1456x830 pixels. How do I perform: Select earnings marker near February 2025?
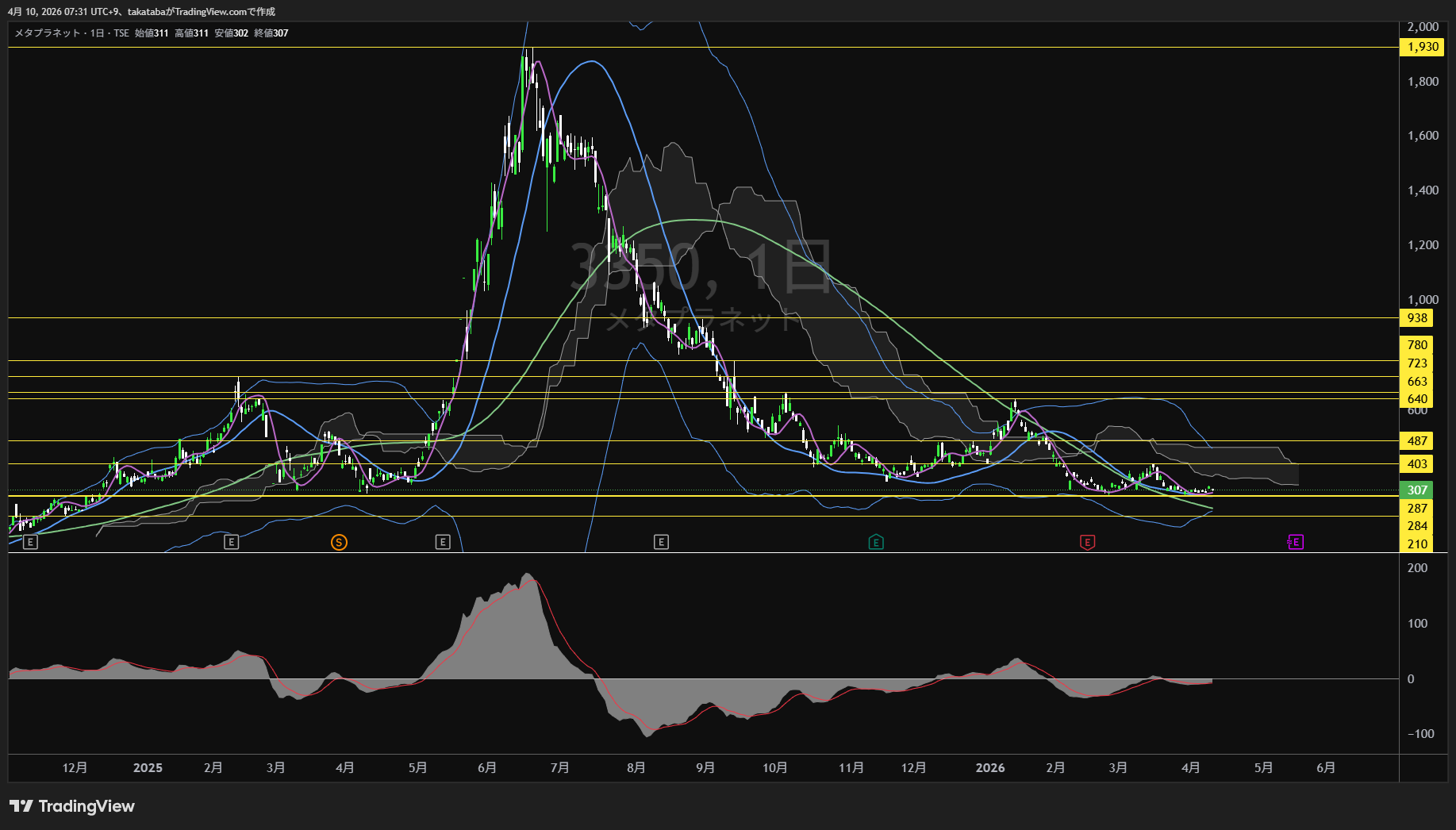pyautogui.click(x=231, y=542)
